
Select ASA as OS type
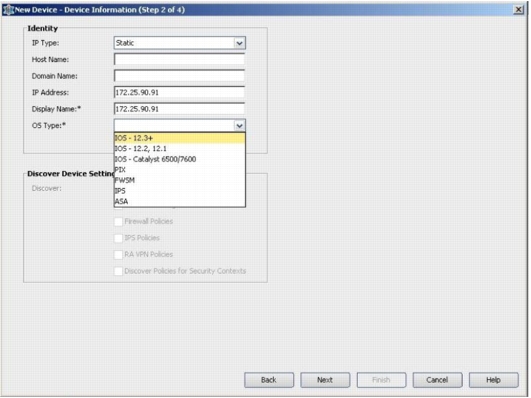[179, 202]
